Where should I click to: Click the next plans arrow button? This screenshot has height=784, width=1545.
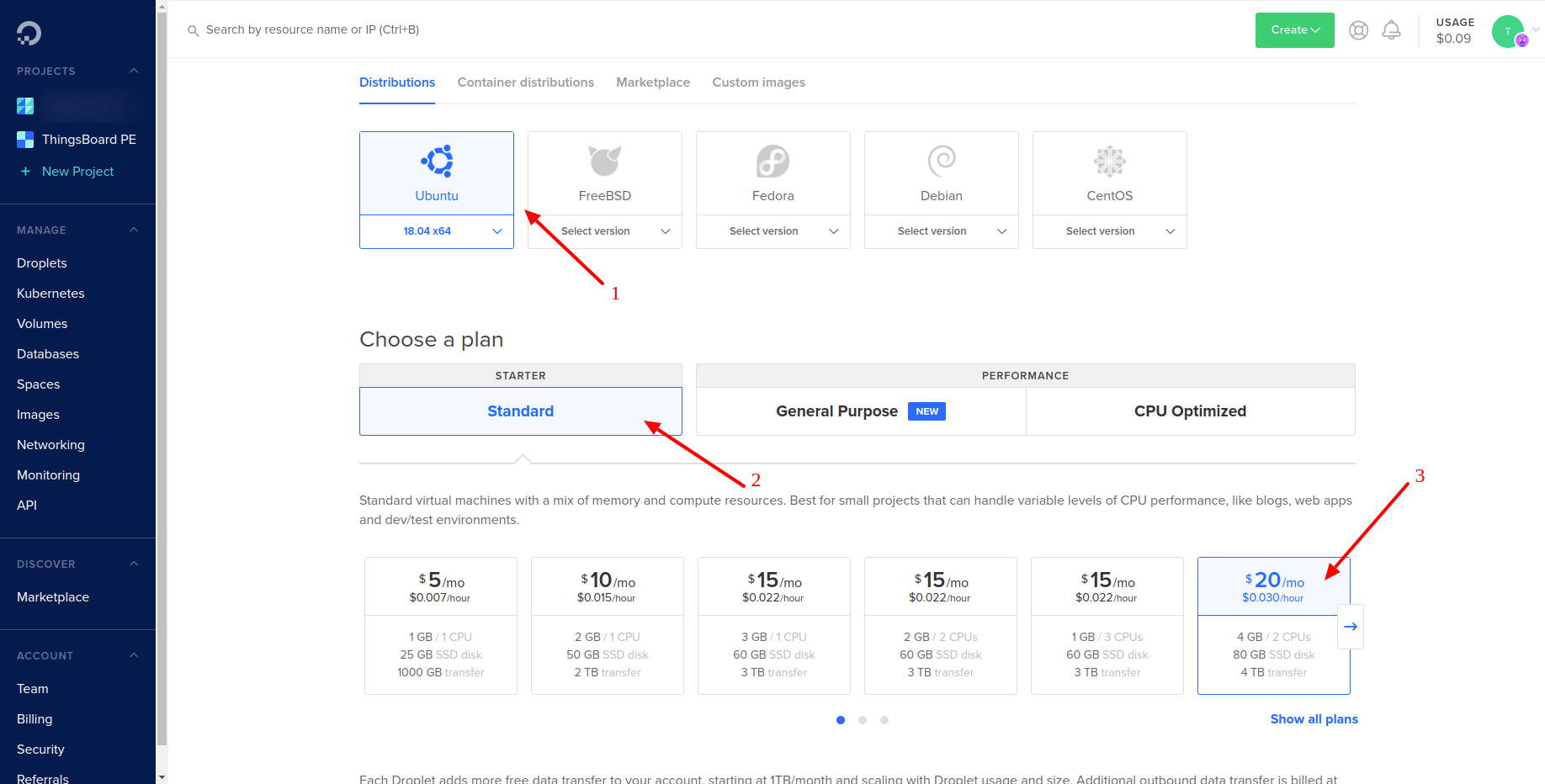click(x=1351, y=627)
